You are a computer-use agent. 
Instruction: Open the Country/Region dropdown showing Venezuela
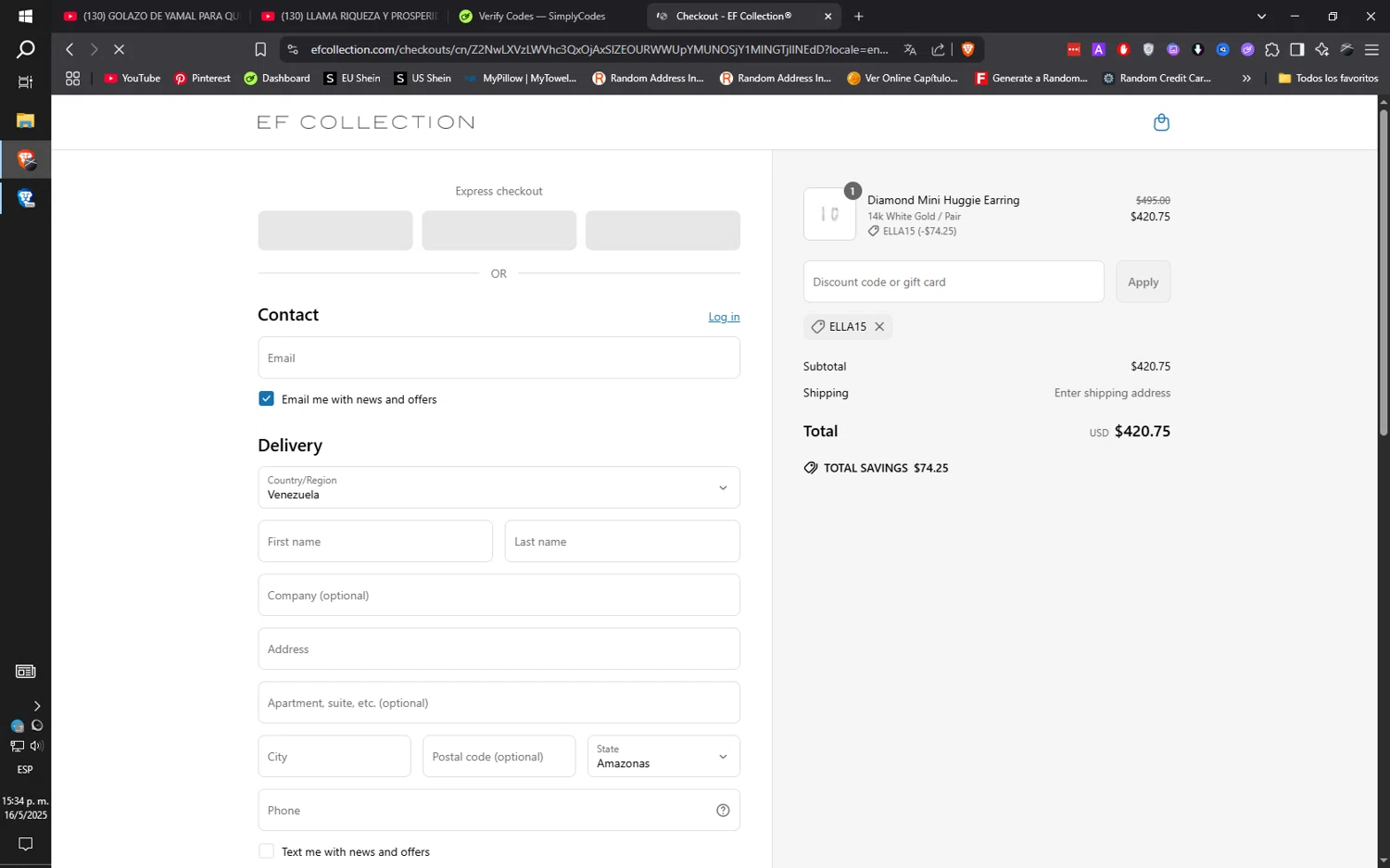point(499,487)
